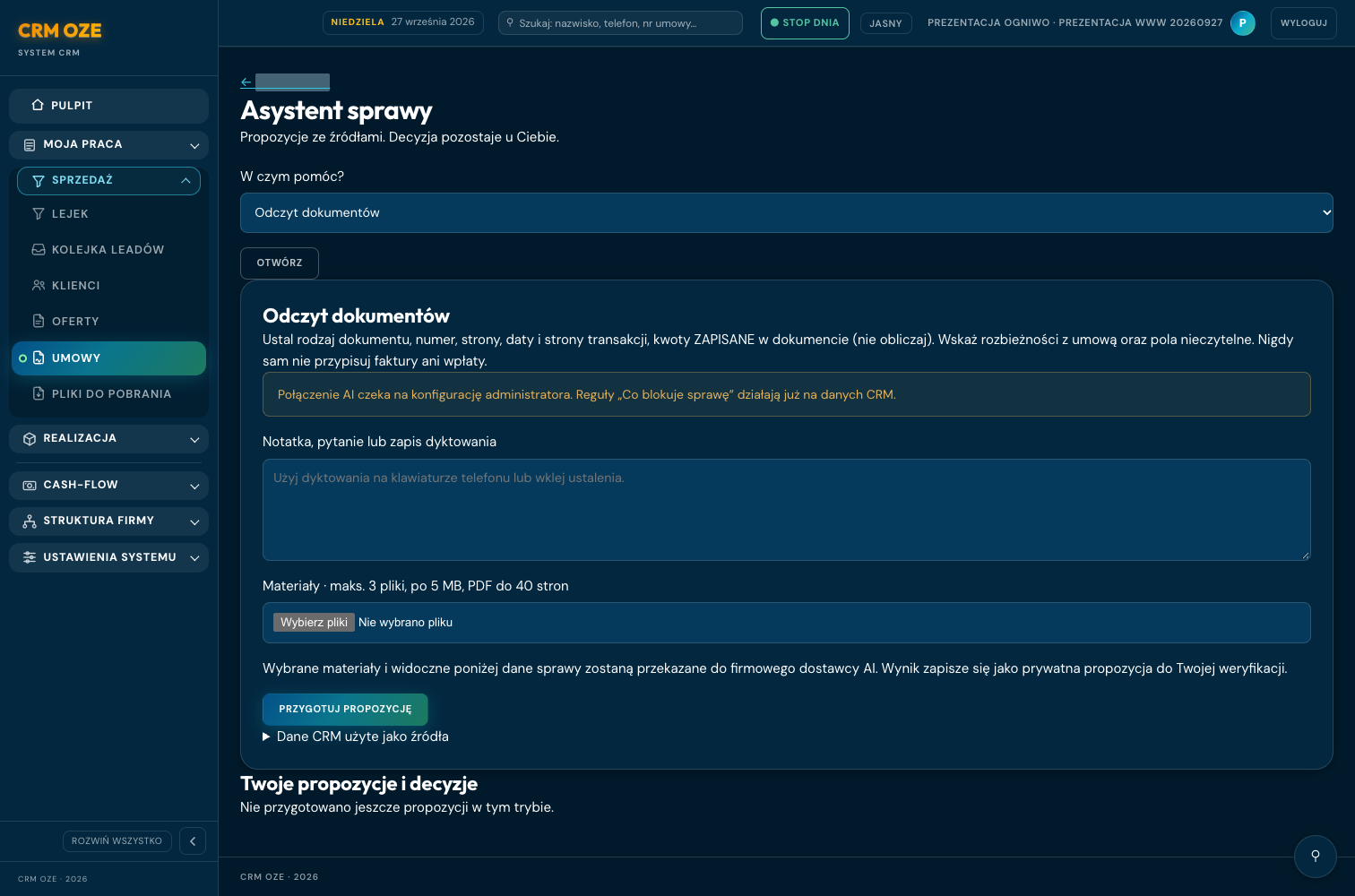Open Pulpit home icon in sidebar
This screenshot has width=1355, height=896.
(38, 106)
